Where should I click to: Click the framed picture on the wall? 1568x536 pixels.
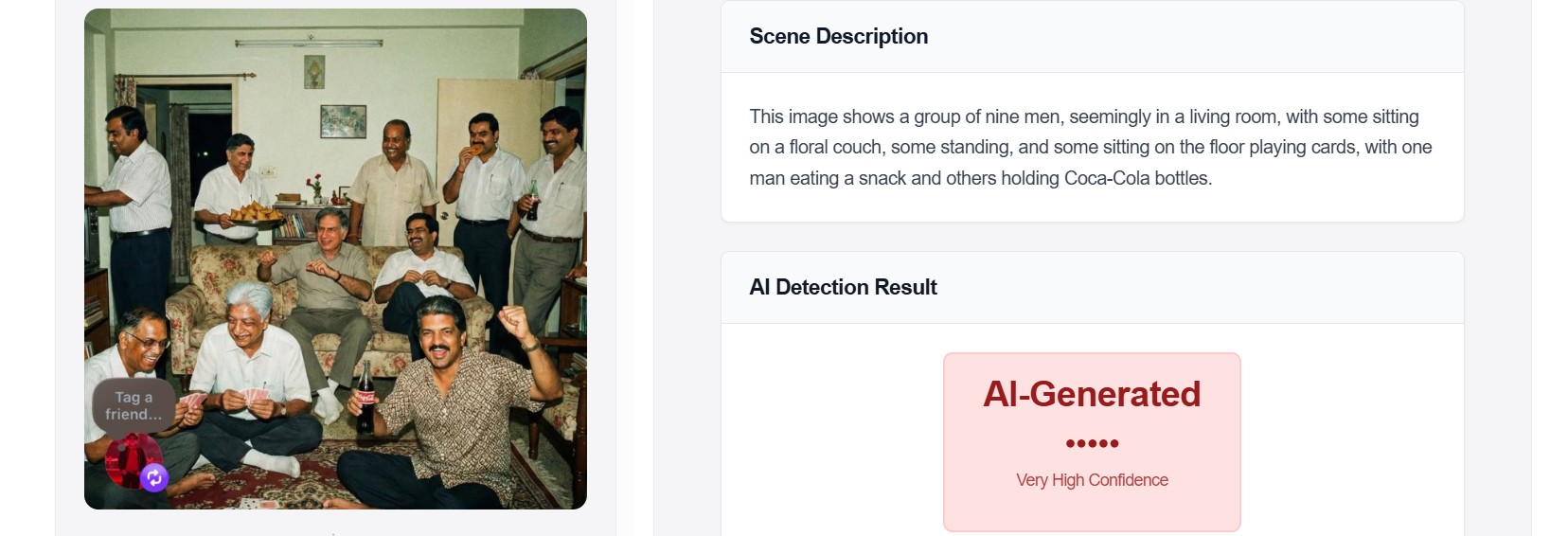(x=343, y=120)
